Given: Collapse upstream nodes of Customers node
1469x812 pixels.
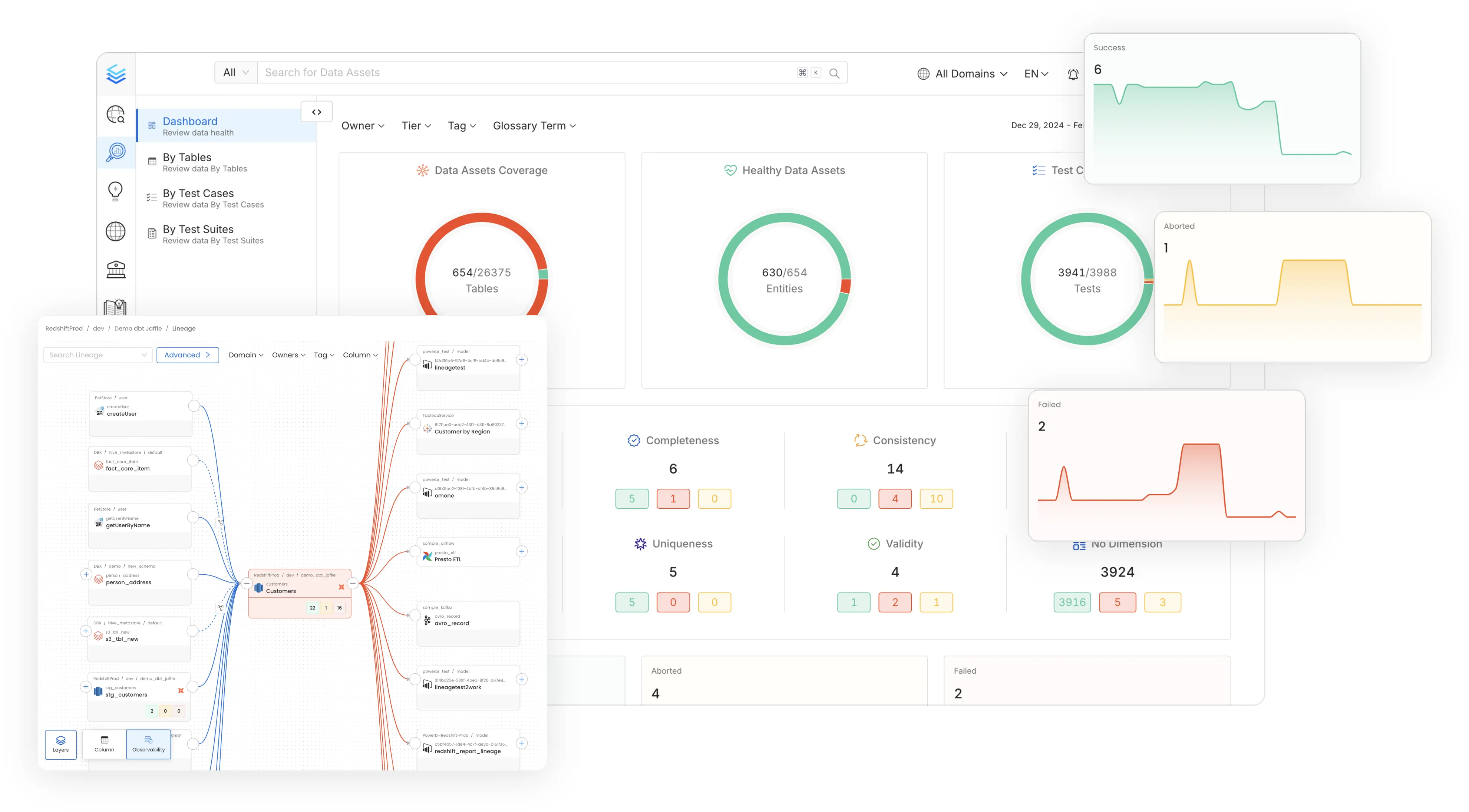Looking at the screenshot, I should click(247, 583).
